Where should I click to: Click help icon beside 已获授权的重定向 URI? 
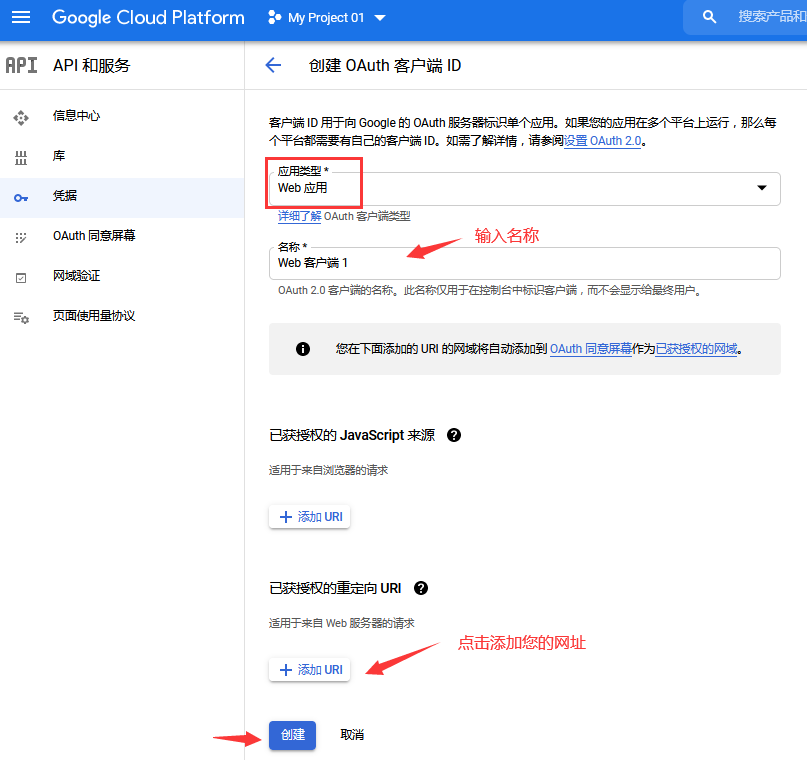coord(420,588)
